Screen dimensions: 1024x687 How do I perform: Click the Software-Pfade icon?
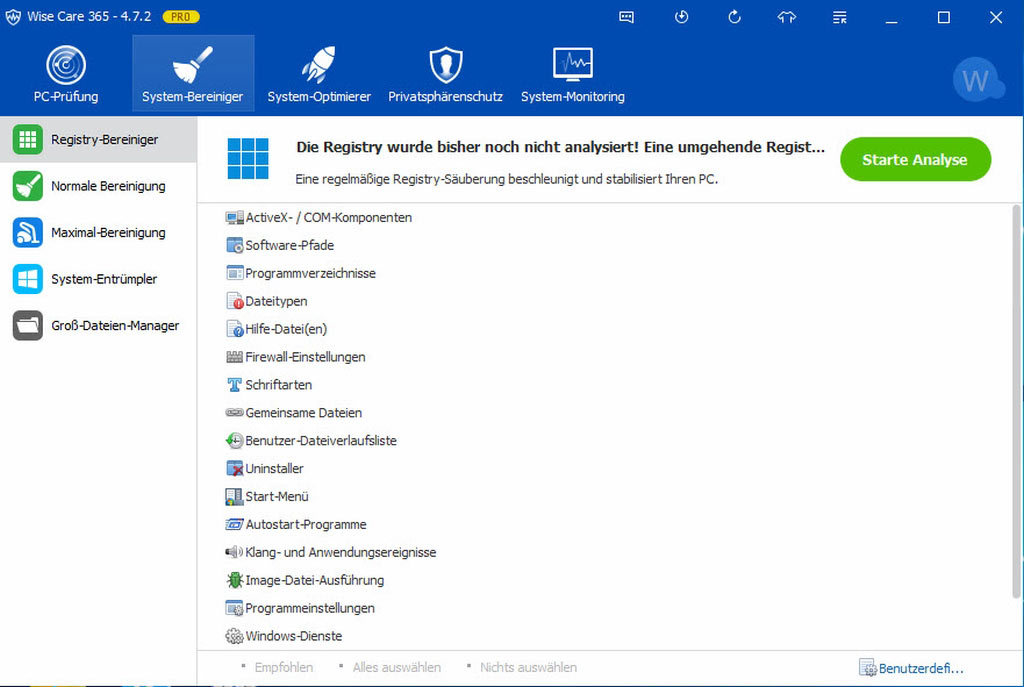click(234, 246)
